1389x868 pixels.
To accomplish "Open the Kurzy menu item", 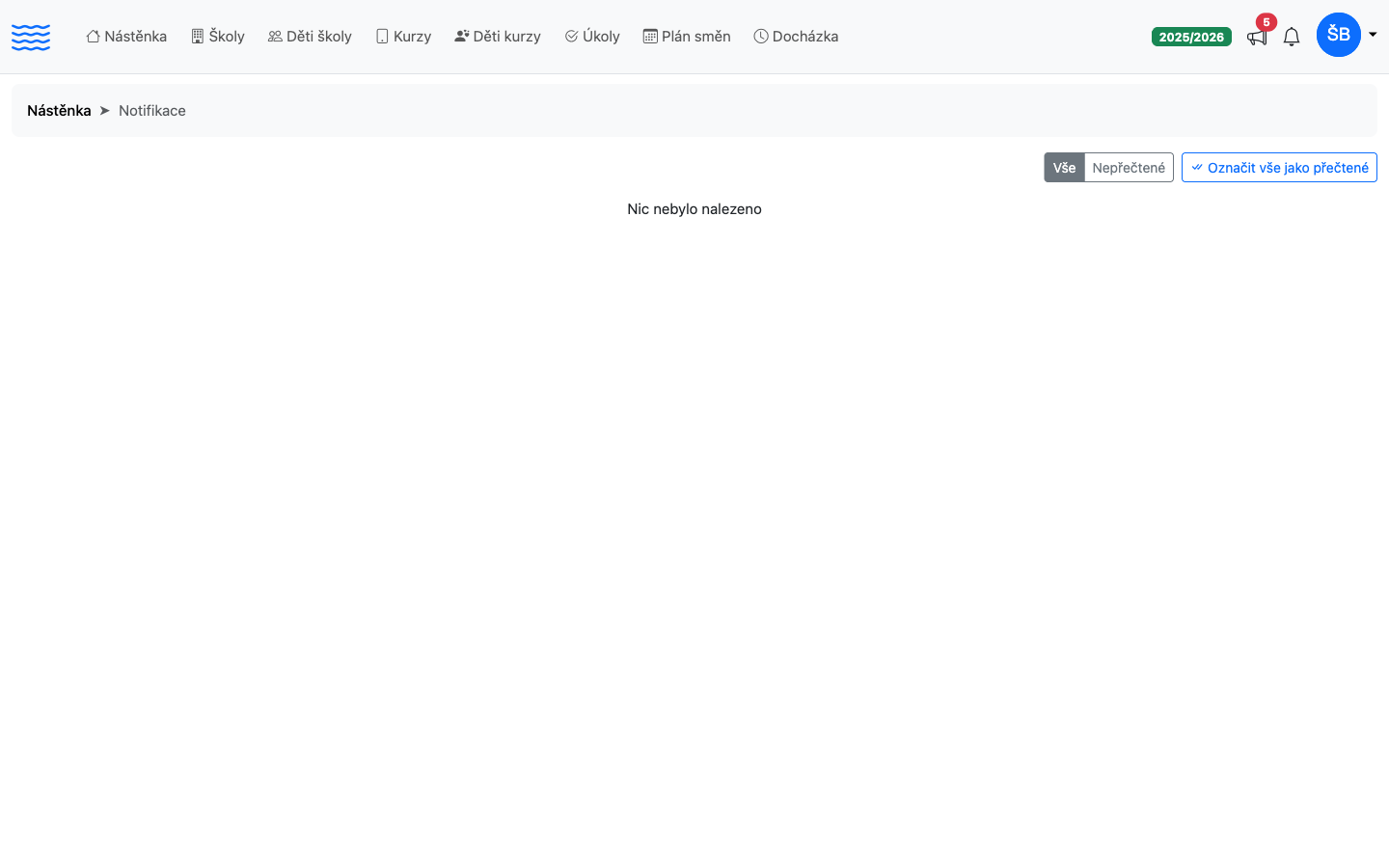I will [x=403, y=36].
